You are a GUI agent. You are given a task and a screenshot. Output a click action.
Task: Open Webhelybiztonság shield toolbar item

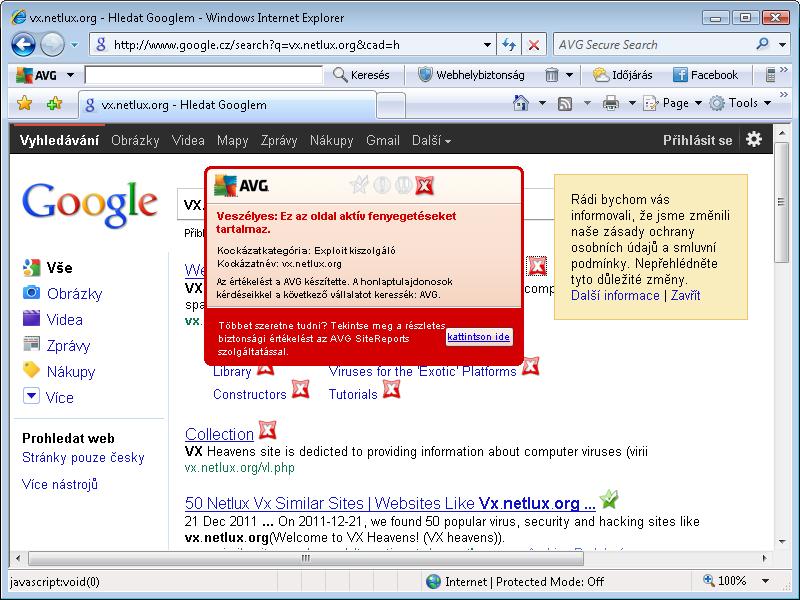471,75
